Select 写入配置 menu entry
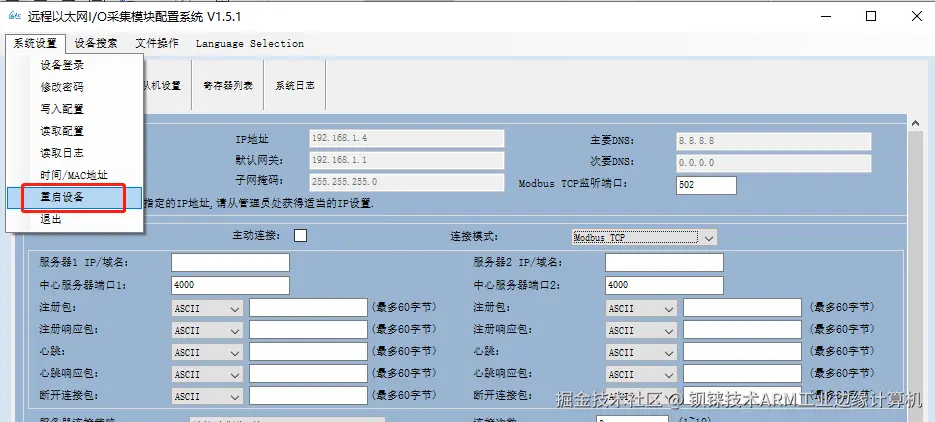 click(x=75, y=109)
